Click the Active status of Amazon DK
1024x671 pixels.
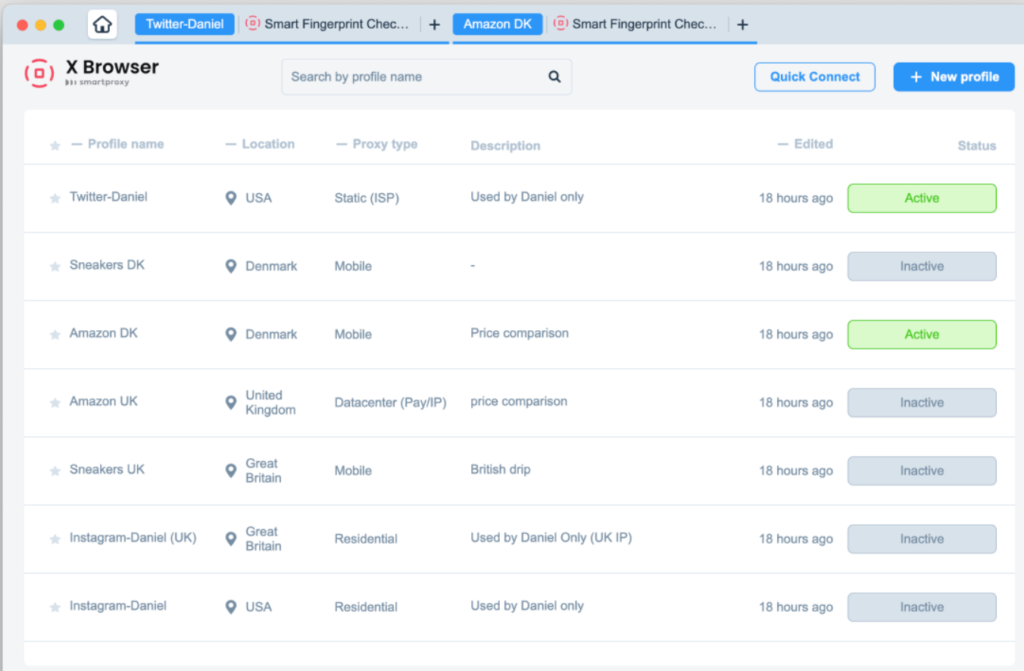point(921,335)
